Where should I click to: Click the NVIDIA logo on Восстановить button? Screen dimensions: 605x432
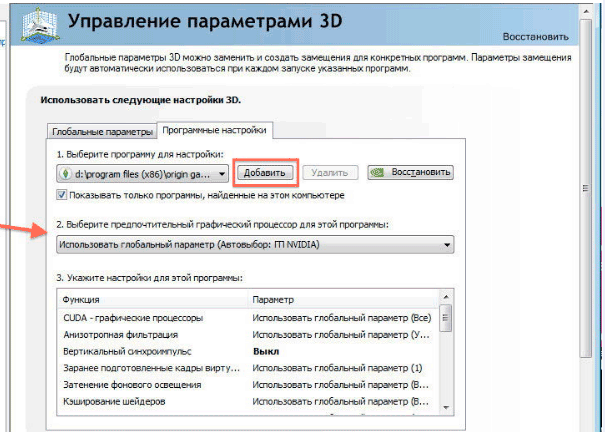[377, 172]
